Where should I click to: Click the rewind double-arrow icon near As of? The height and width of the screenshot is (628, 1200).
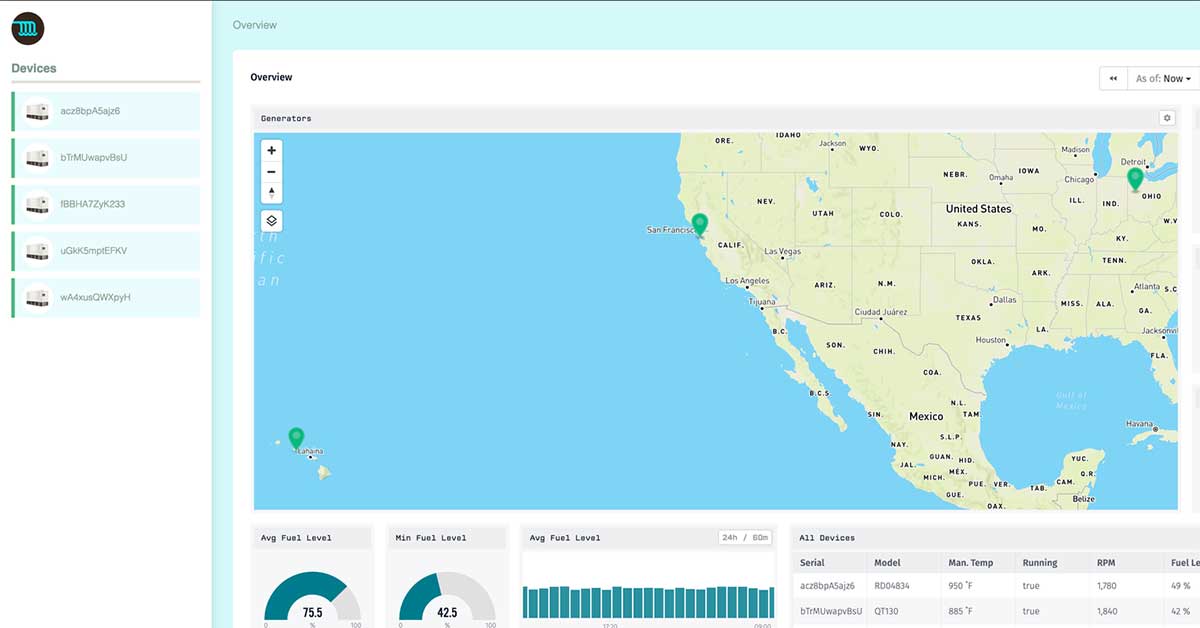coord(1112,78)
